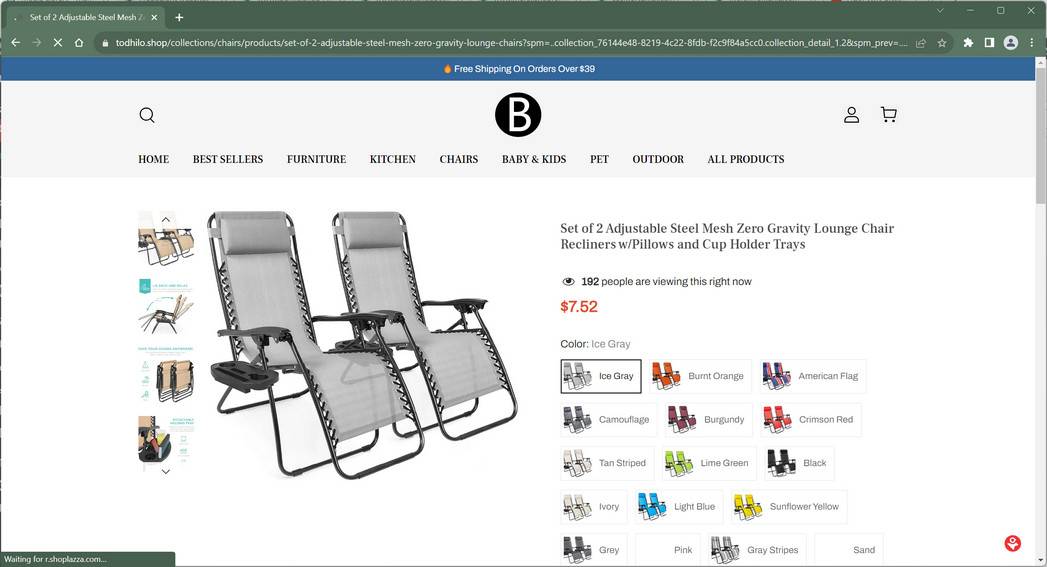The width and height of the screenshot is (1047, 567).
Task: Click the address bar URL field
Action: pos(511,43)
